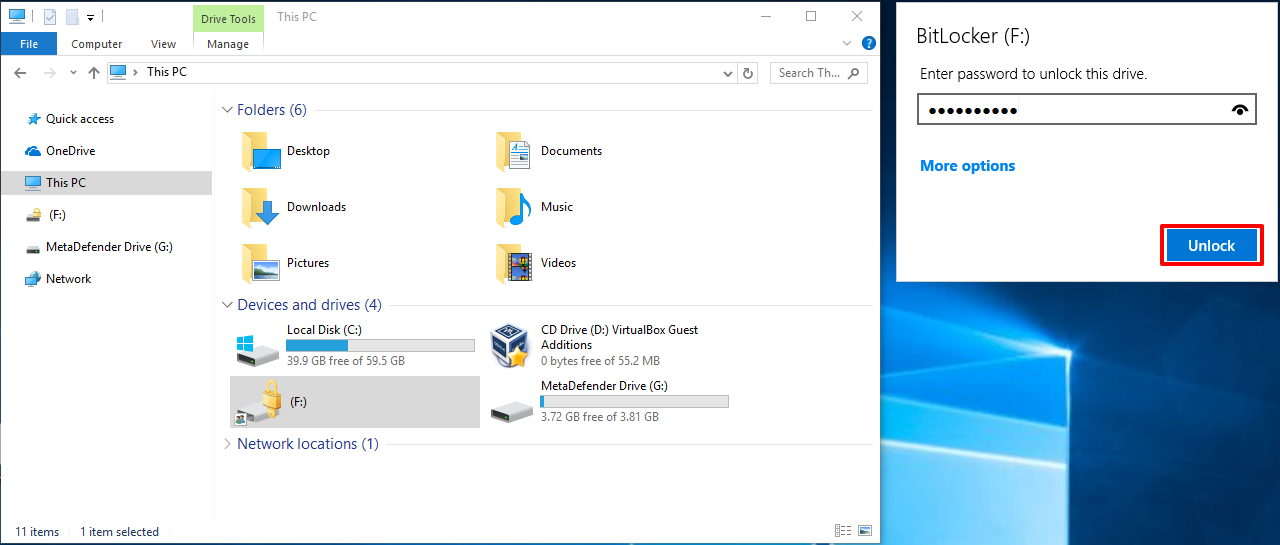
Task: Open the Recent locations dropdown arrow
Action: coord(73,73)
